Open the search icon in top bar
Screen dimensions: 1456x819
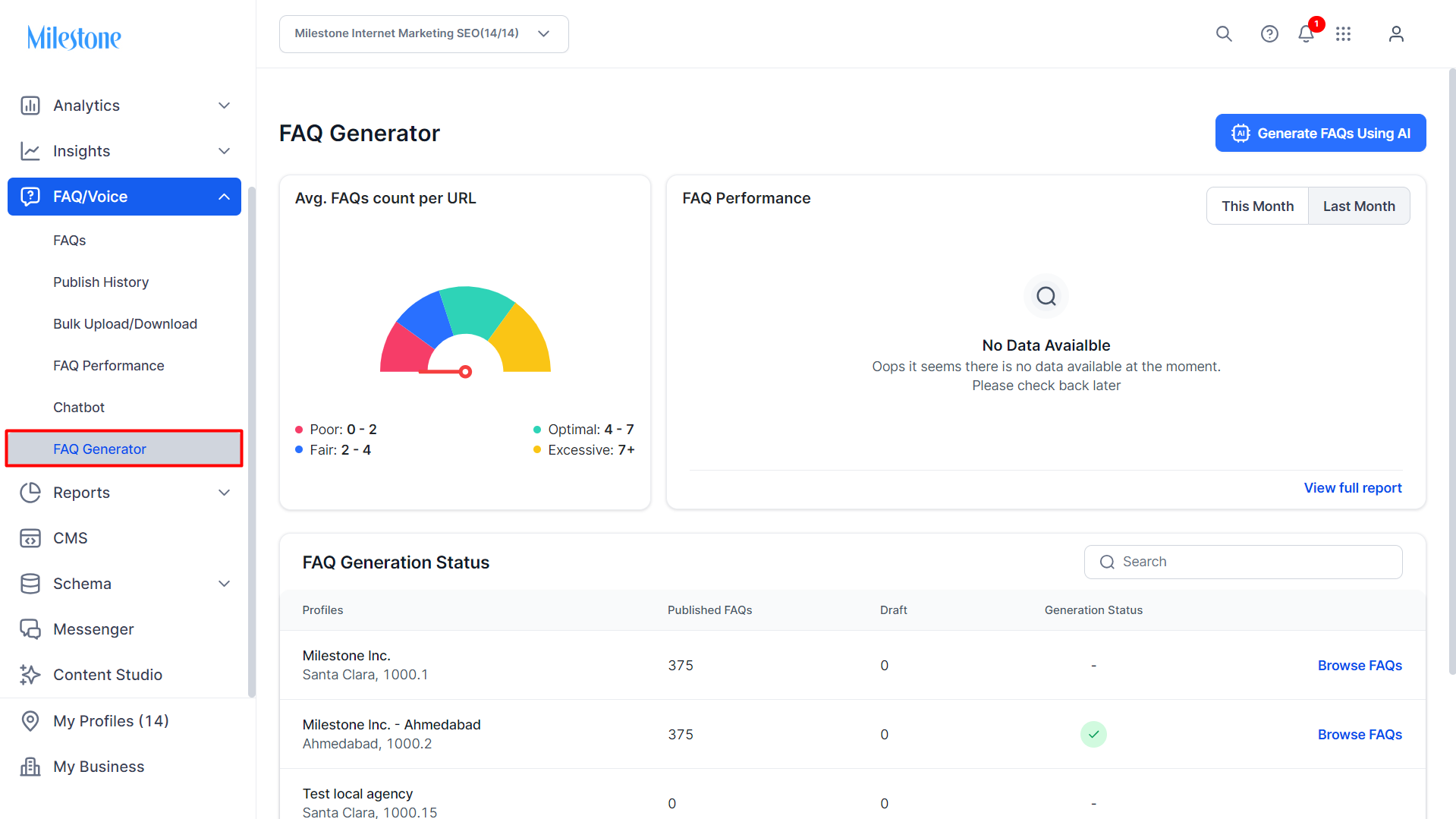click(x=1224, y=34)
